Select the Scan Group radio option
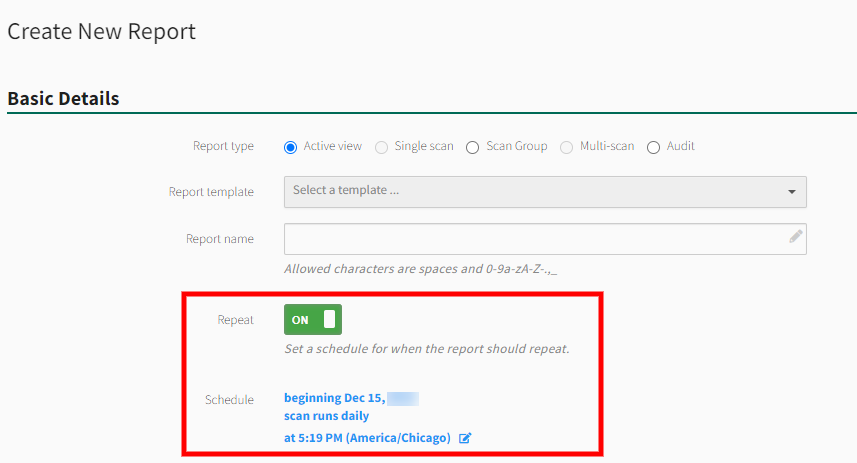 click(x=473, y=147)
